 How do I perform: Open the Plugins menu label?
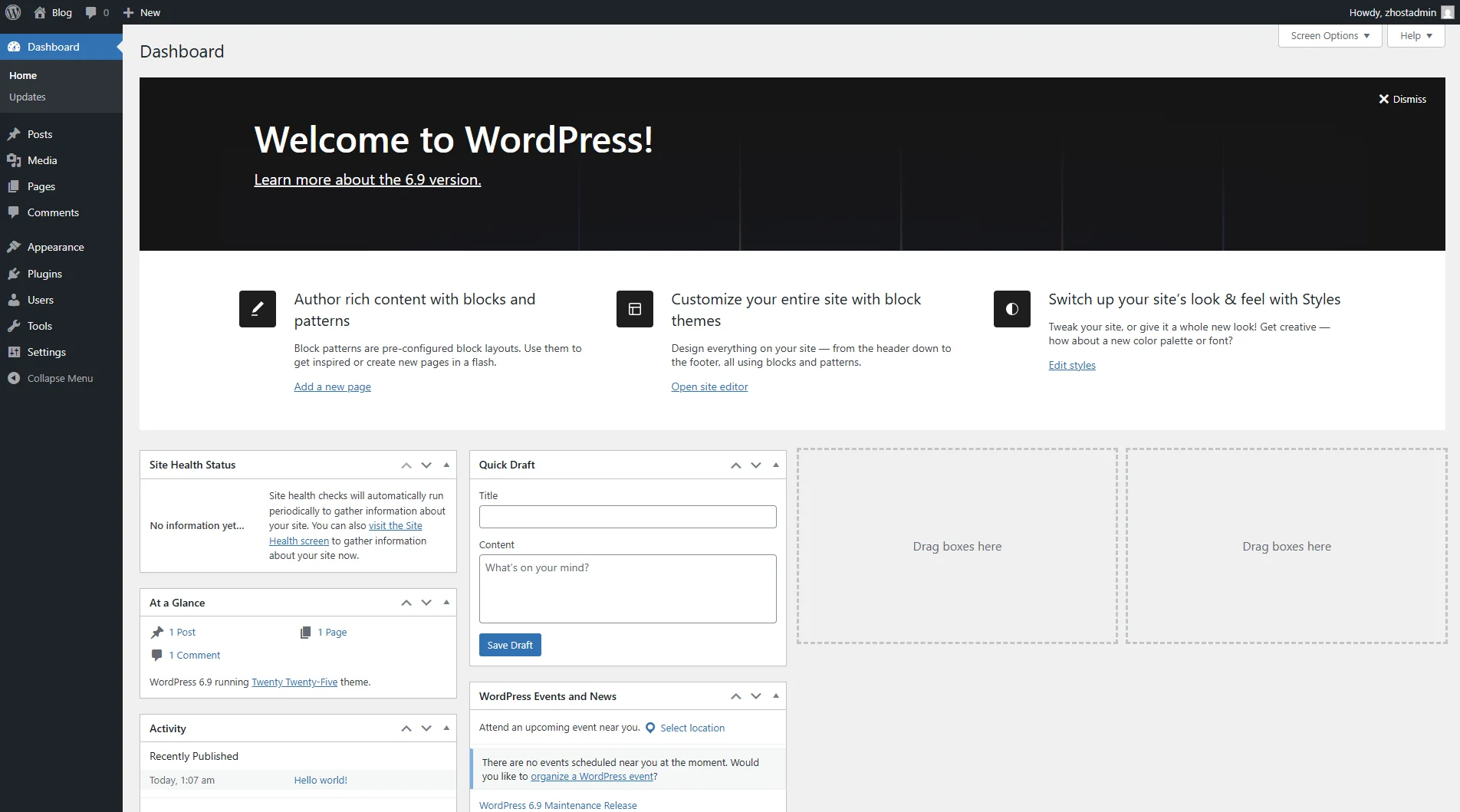[44, 274]
